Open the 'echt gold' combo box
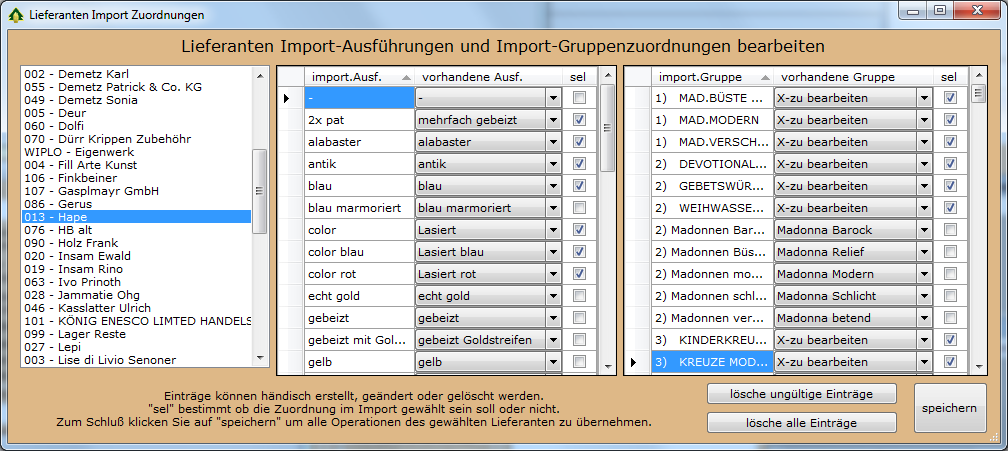 (x=553, y=296)
